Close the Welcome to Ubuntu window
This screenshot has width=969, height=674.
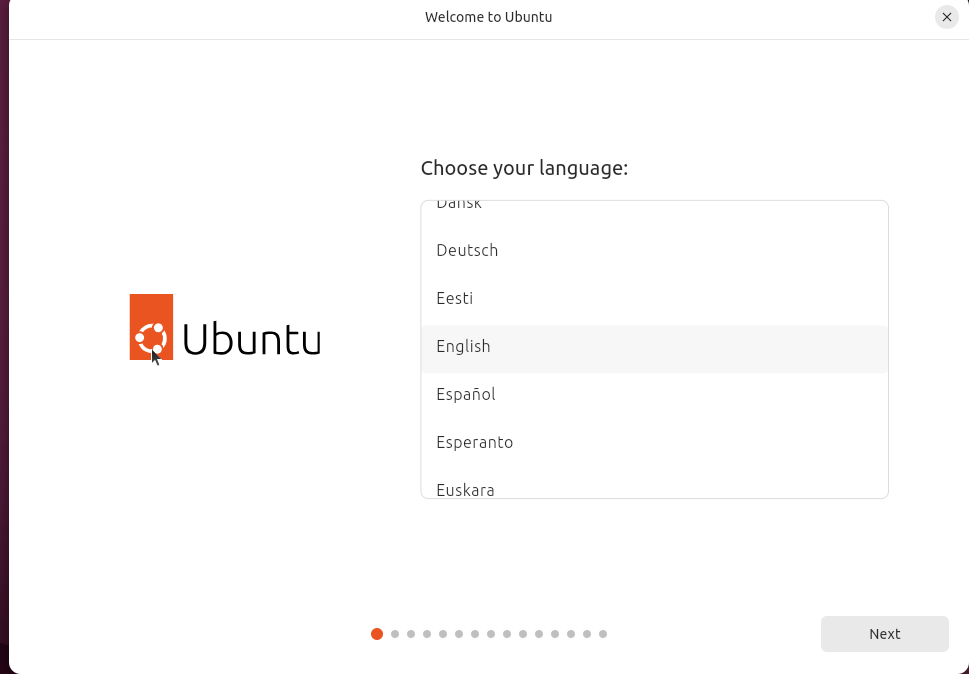(x=946, y=17)
